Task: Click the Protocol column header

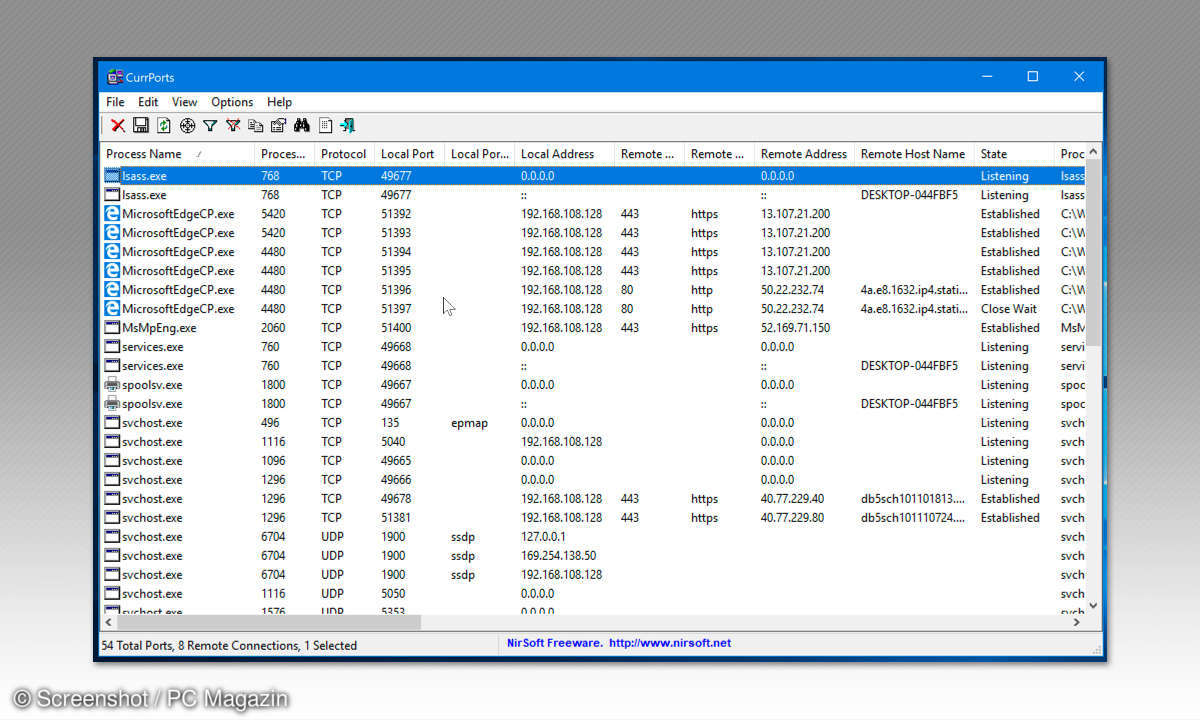Action: pos(345,154)
